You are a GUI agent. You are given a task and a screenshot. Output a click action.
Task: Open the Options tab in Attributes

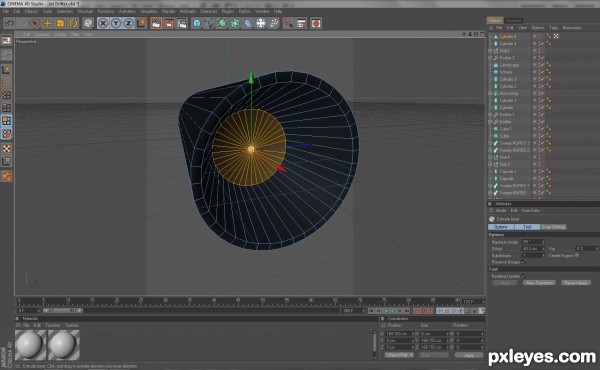[x=501, y=227]
